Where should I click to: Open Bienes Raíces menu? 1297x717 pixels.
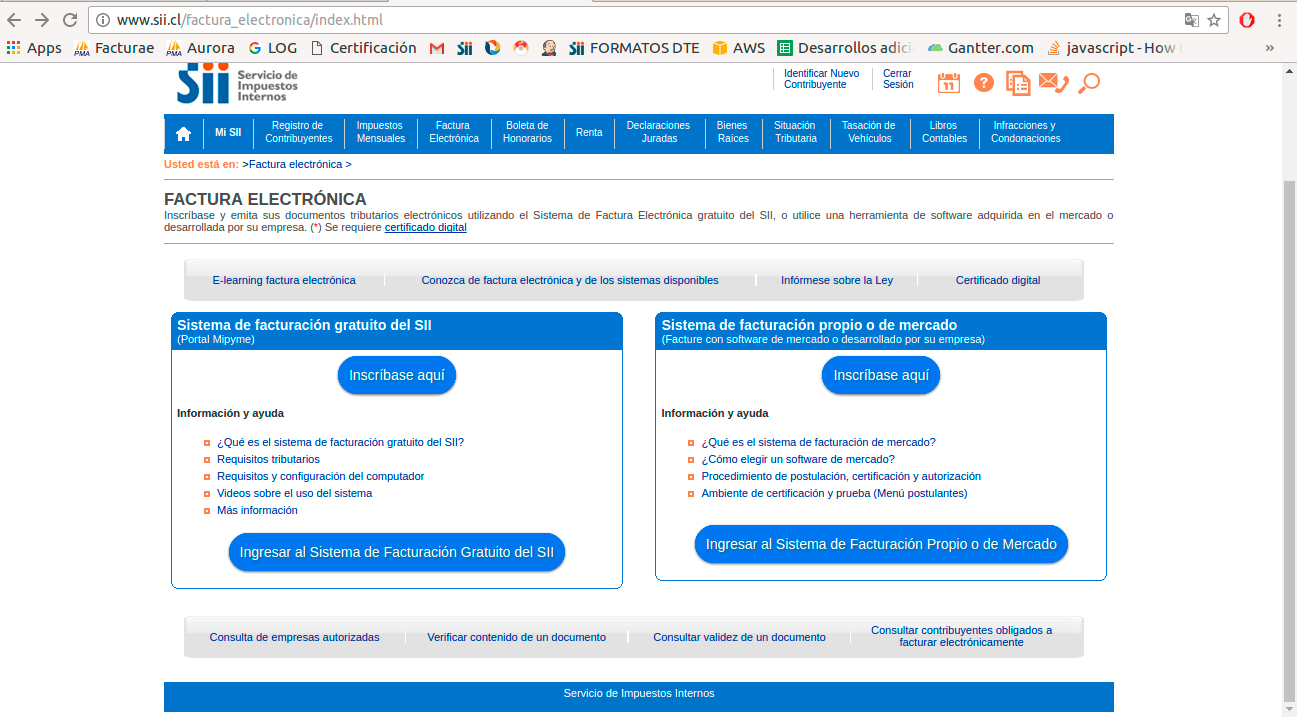pyautogui.click(x=733, y=133)
